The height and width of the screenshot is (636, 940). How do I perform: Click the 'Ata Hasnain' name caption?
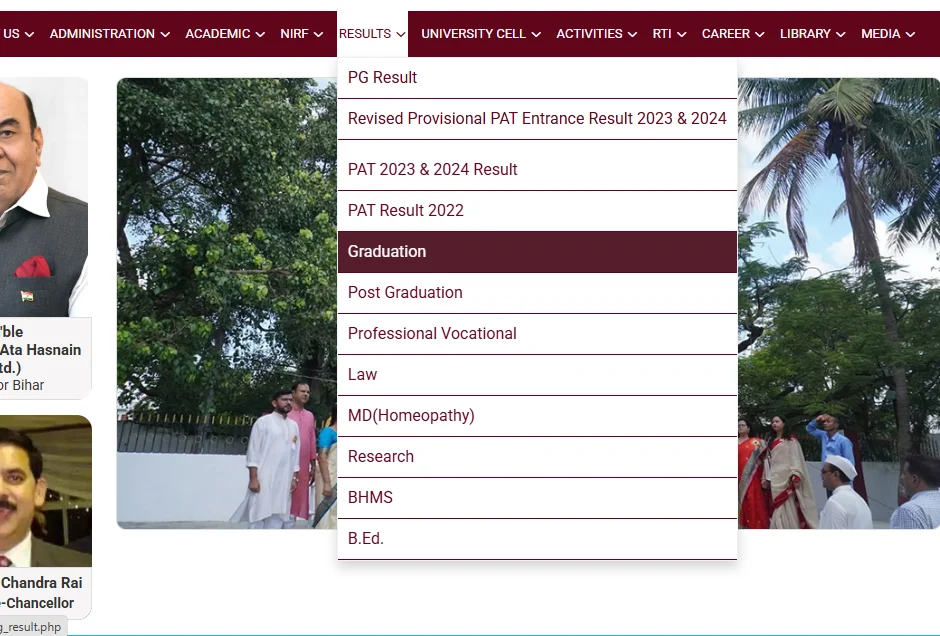tap(40, 350)
